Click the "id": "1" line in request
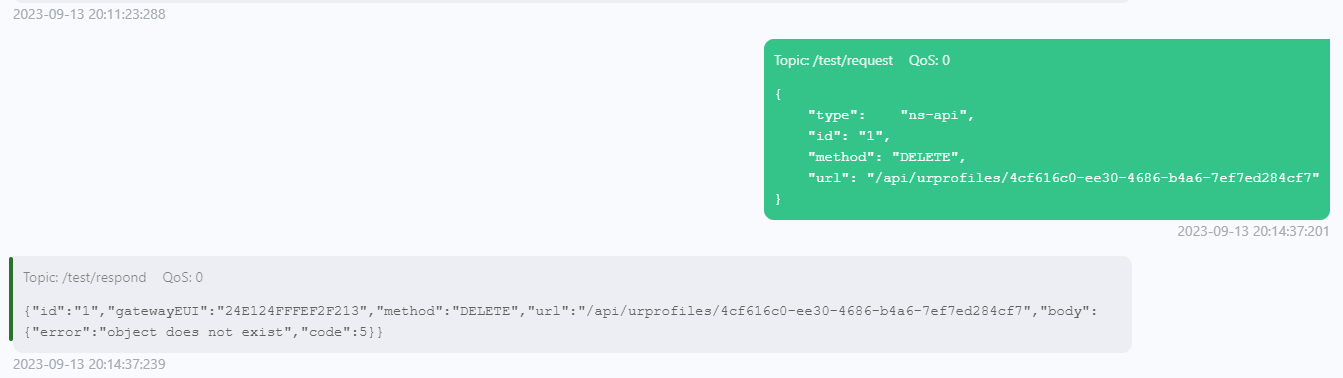Screen dimensions: 1343x378 [x=848, y=136]
